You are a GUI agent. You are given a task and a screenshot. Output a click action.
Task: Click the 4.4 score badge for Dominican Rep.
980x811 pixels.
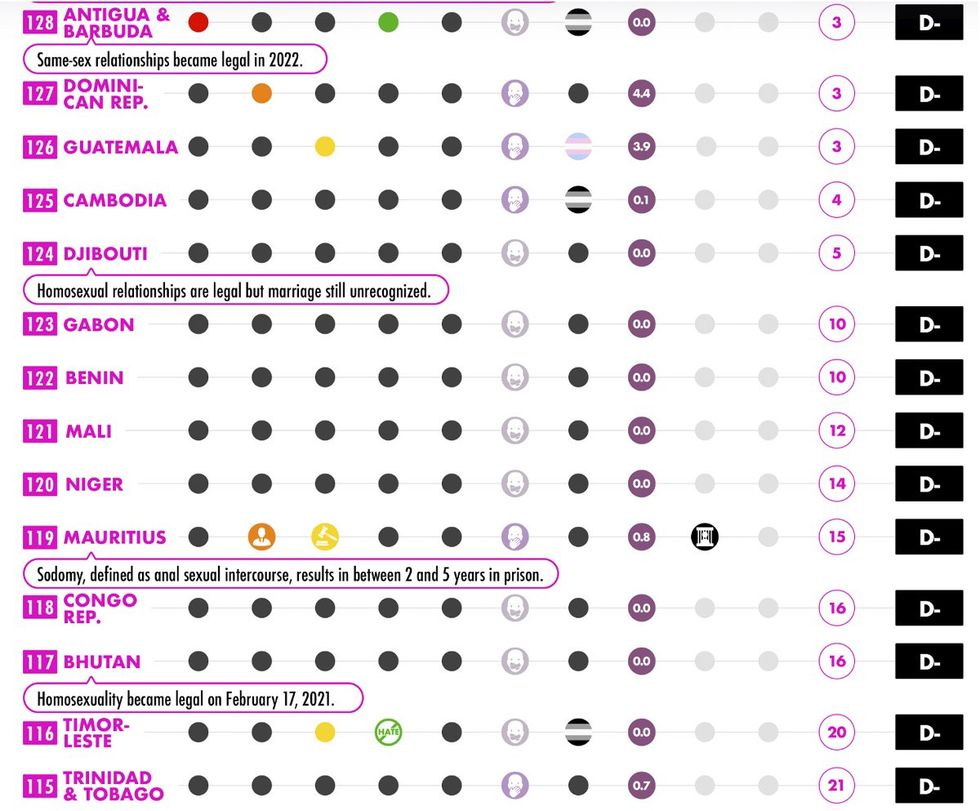(x=641, y=94)
